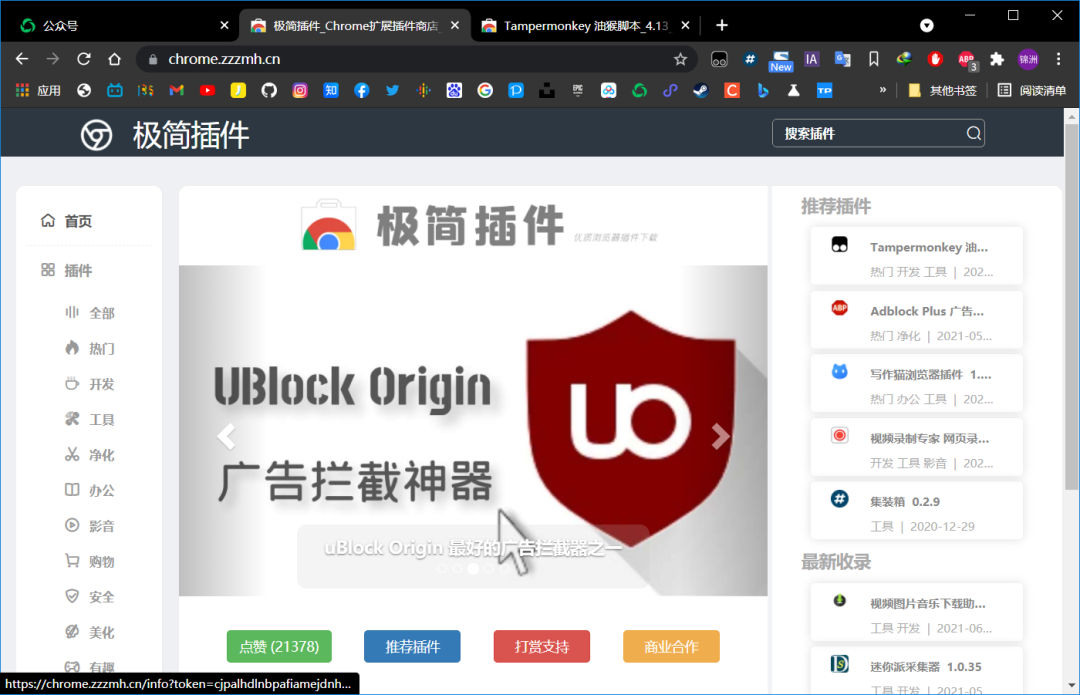Open the 应用 apps shortcut
The width and height of the screenshot is (1080, 695).
(39, 90)
